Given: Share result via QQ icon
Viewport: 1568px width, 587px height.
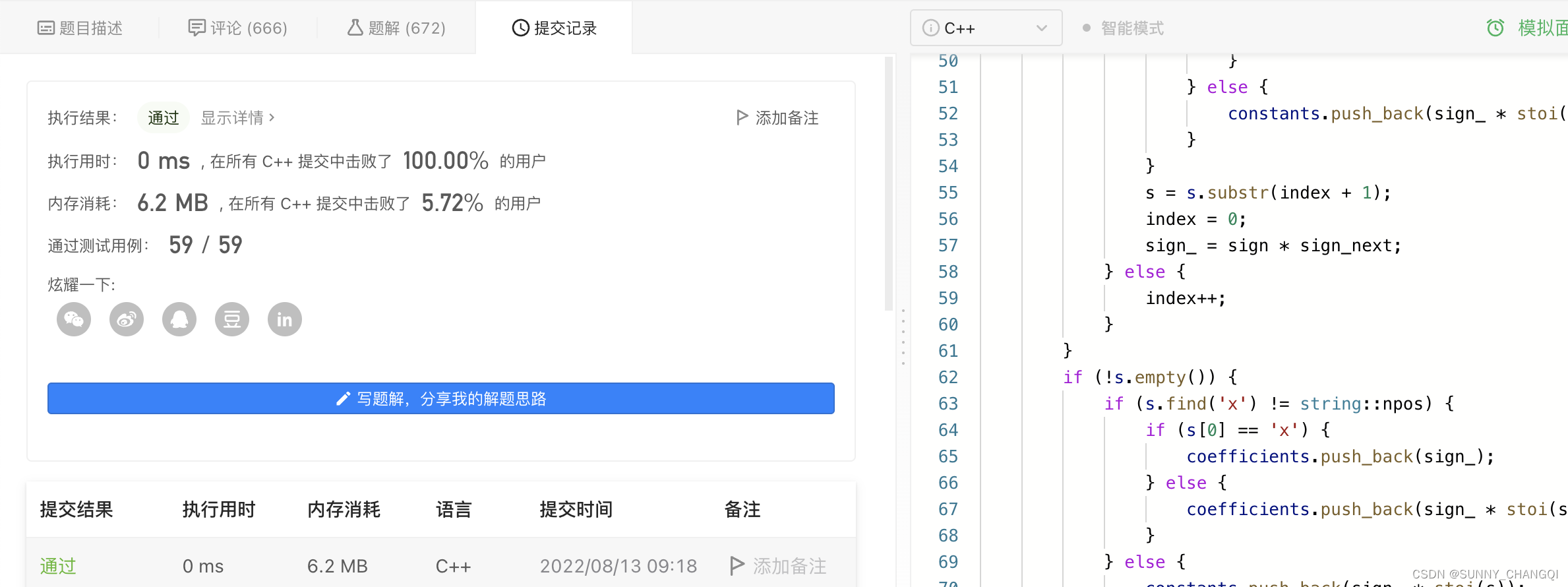Looking at the screenshot, I should (x=179, y=320).
